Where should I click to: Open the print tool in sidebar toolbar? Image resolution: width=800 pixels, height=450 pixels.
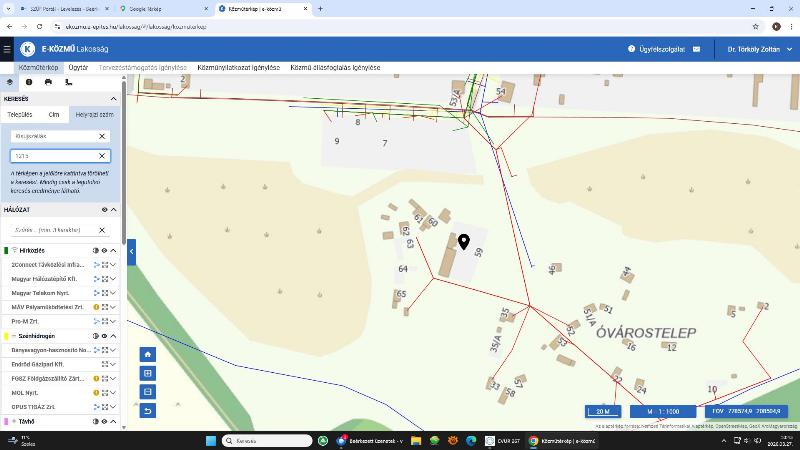pyautogui.click(x=49, y=82)
